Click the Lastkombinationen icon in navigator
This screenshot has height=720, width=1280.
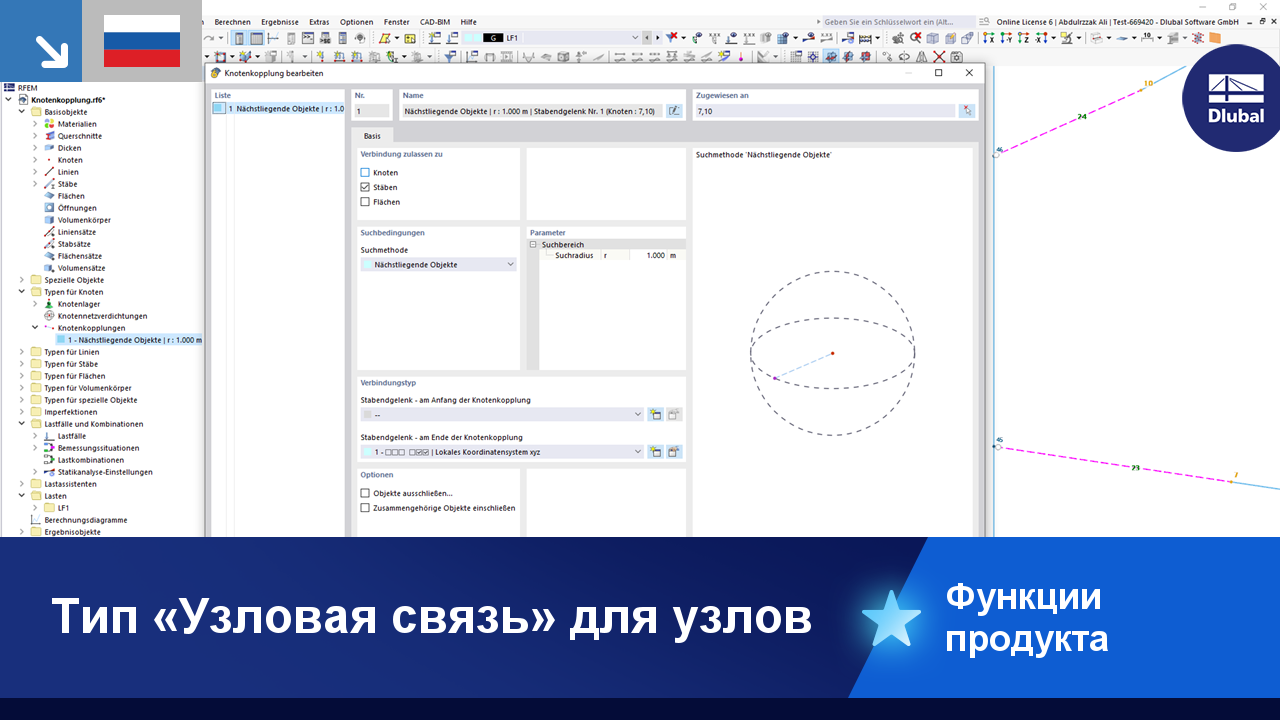tap(49, 460)
